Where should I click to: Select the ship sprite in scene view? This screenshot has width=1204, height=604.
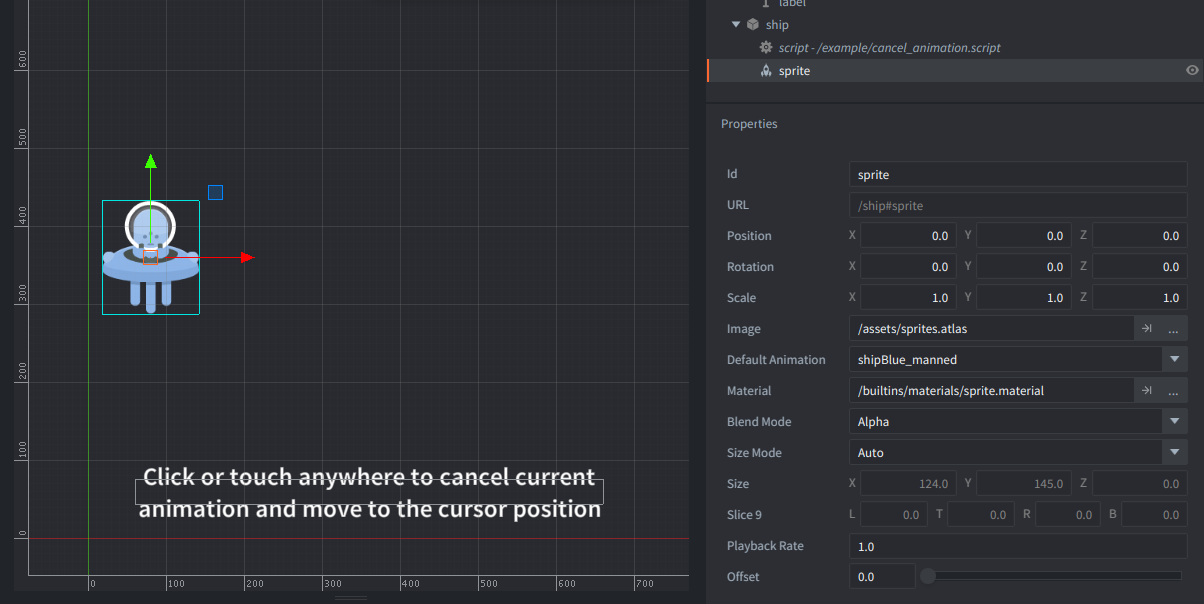coord(151,257)
